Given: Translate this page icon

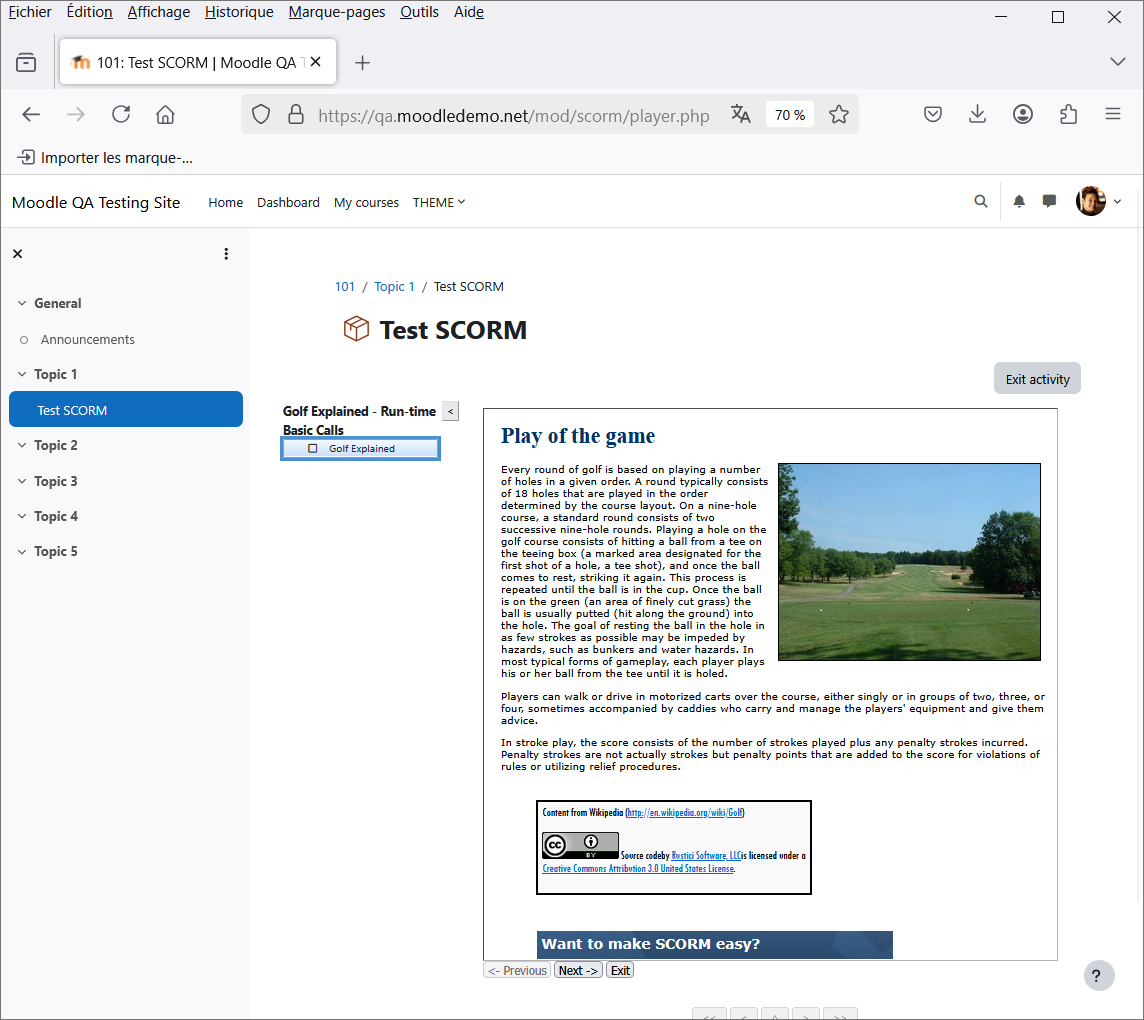Looking at the screenshot, I should [741, 115].
